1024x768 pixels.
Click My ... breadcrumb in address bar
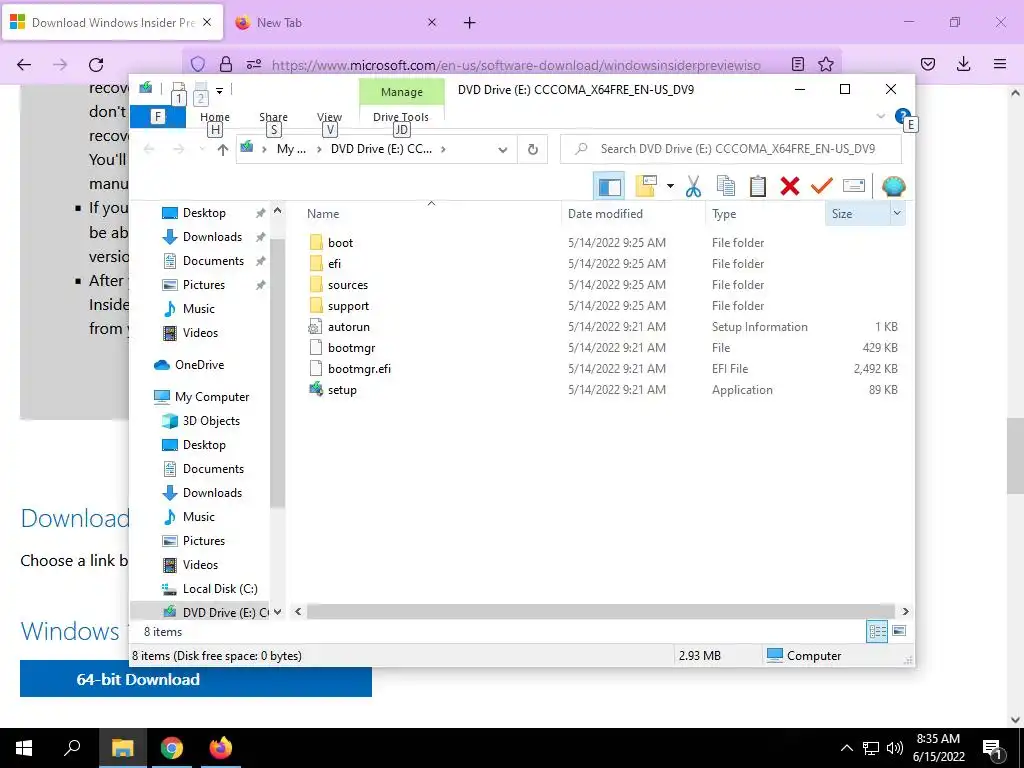point(291,149)
